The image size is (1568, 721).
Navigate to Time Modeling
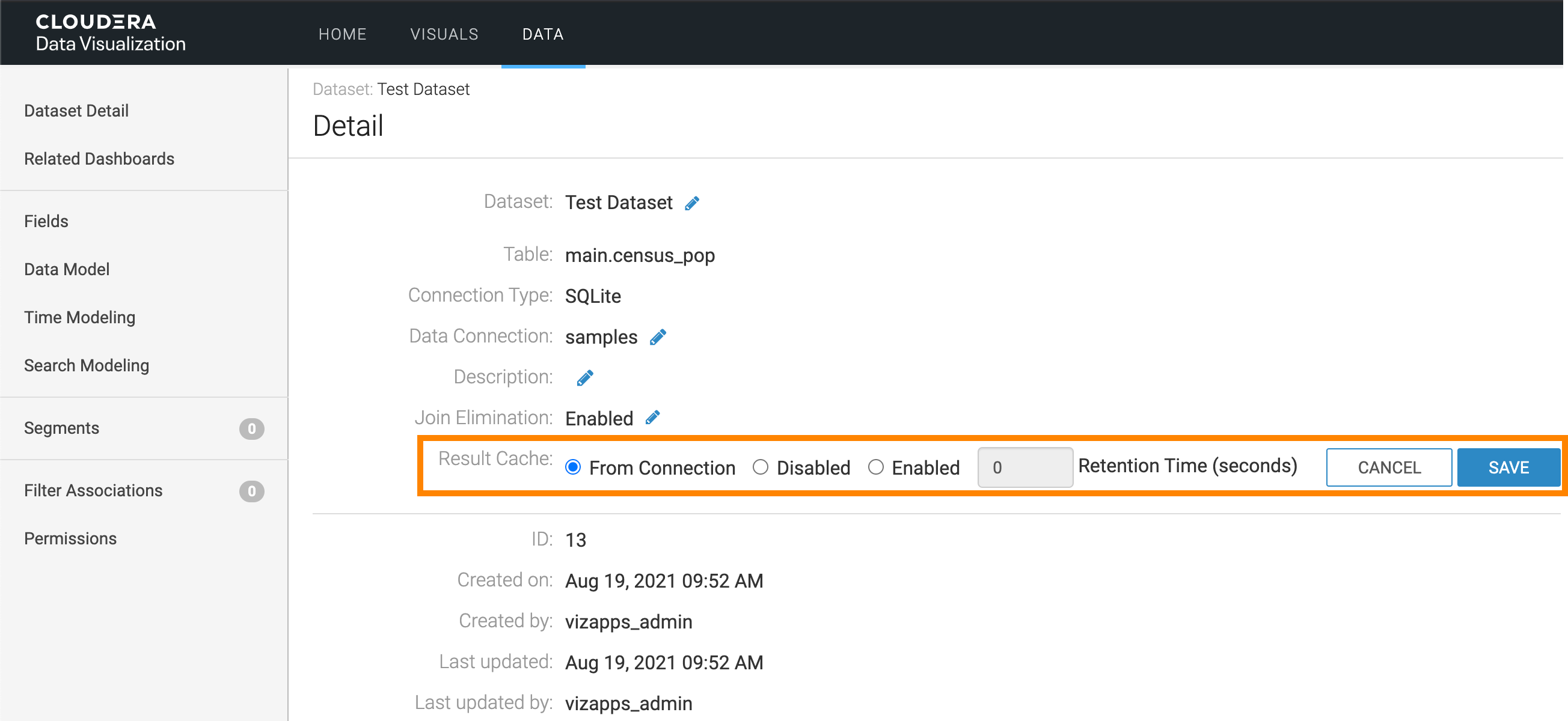click(x=80, y=317)
